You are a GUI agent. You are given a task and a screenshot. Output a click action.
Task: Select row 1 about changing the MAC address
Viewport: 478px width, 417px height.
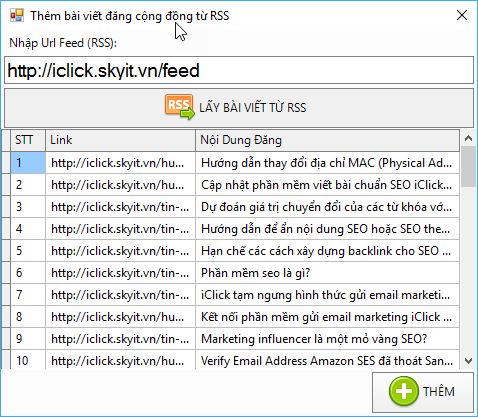[x=231, y=163]
